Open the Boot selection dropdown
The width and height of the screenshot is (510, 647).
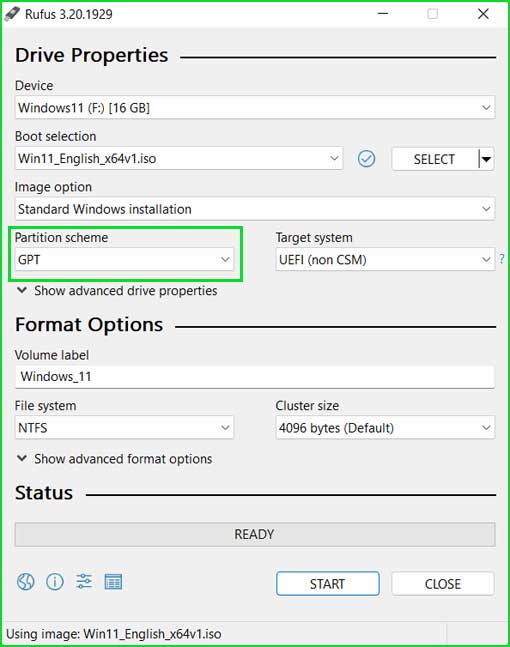point(179,158)
